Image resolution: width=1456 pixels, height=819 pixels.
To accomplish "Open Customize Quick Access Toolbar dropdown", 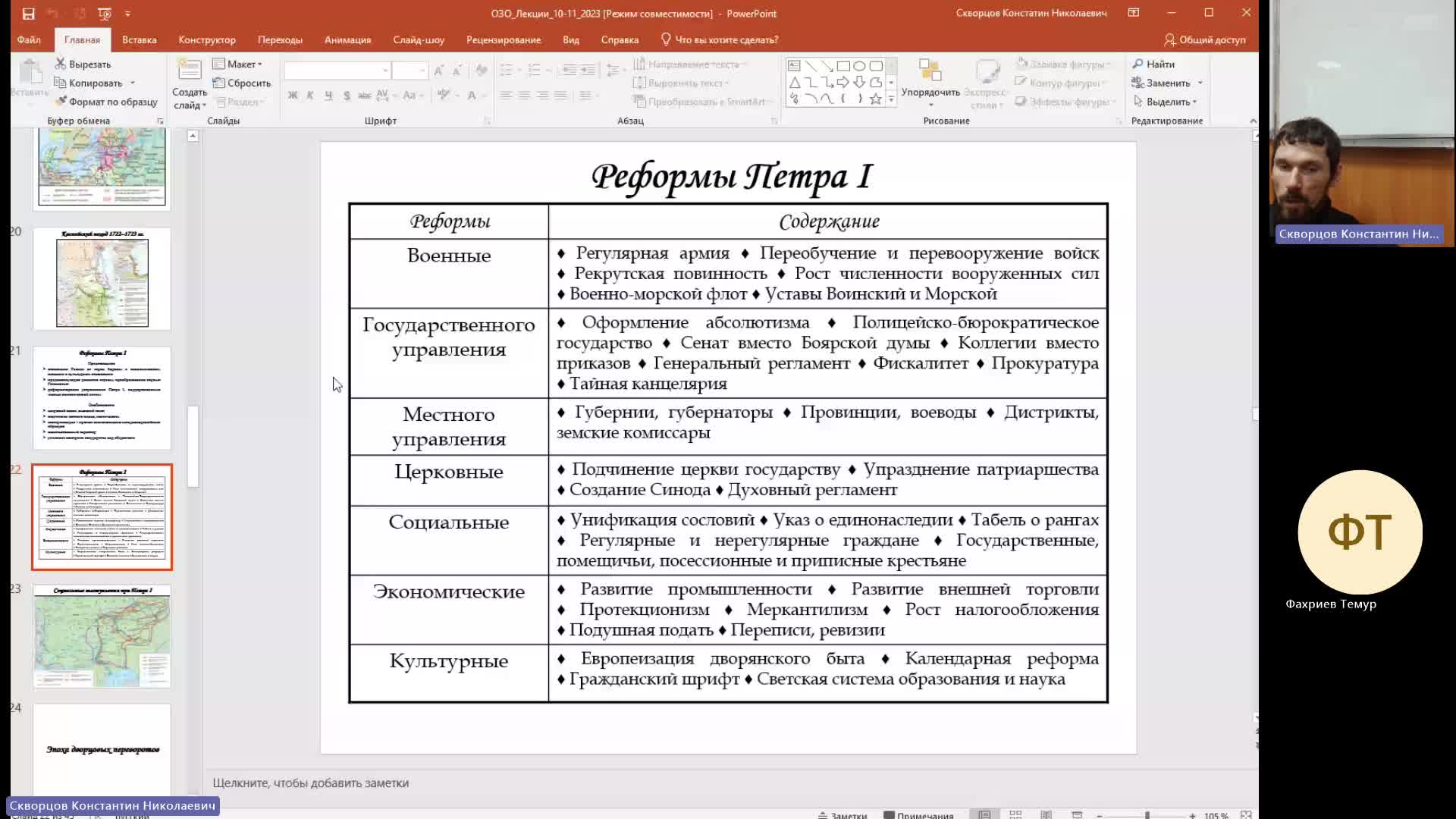I will click(x=127, y=13).
